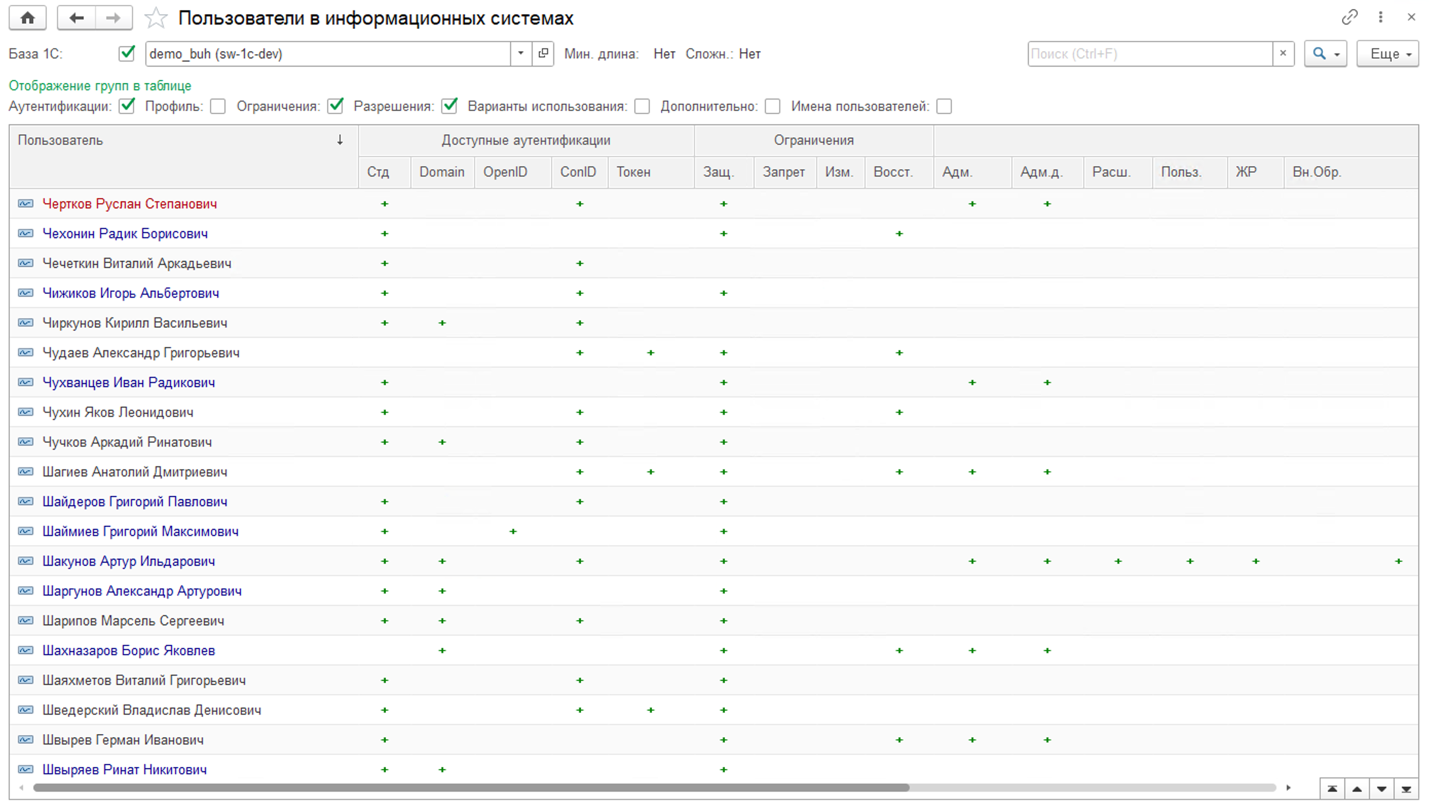Focus the Поиск (Ctrl+F) search field
Image resolution: width=1429 pixels, height=803 pixels.
pos(1150,54)
